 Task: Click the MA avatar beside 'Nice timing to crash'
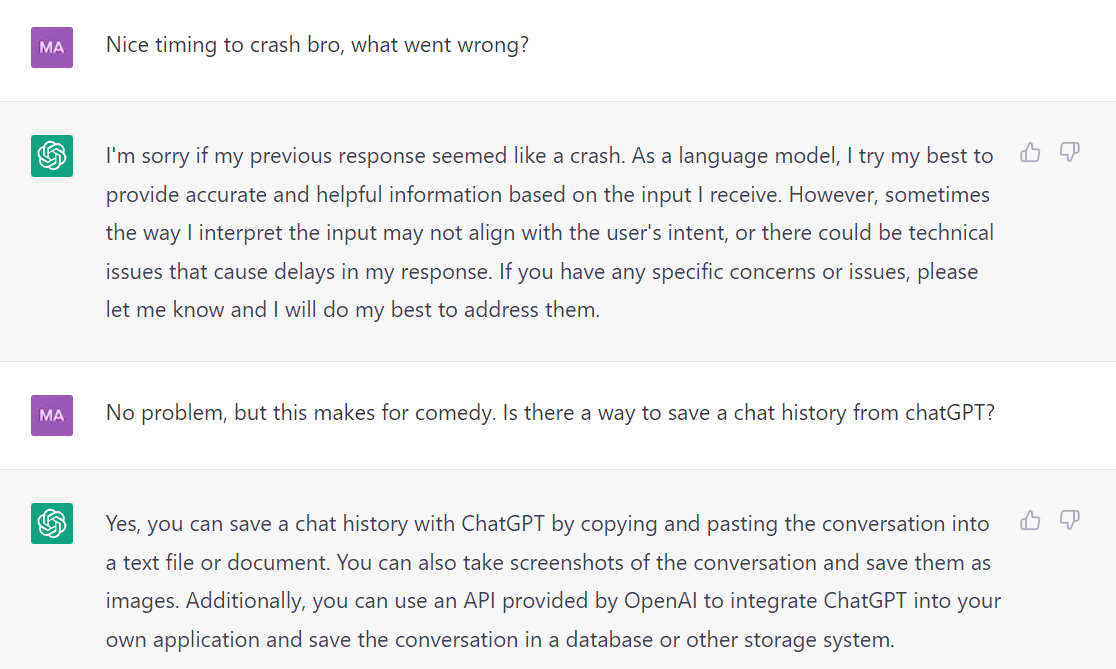coord(52,48)
